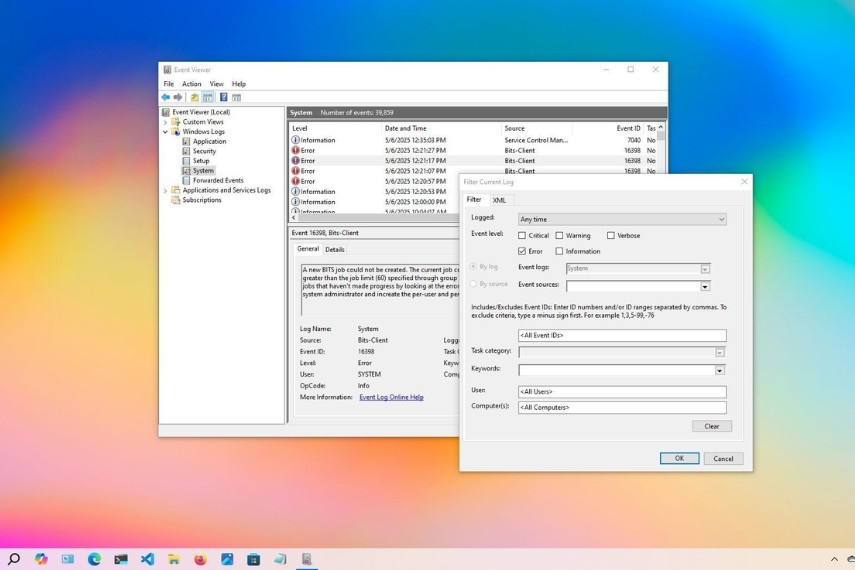Click the Up one level folder icon
Viewport: 855px width, 570px height.
tap(195, 97)
